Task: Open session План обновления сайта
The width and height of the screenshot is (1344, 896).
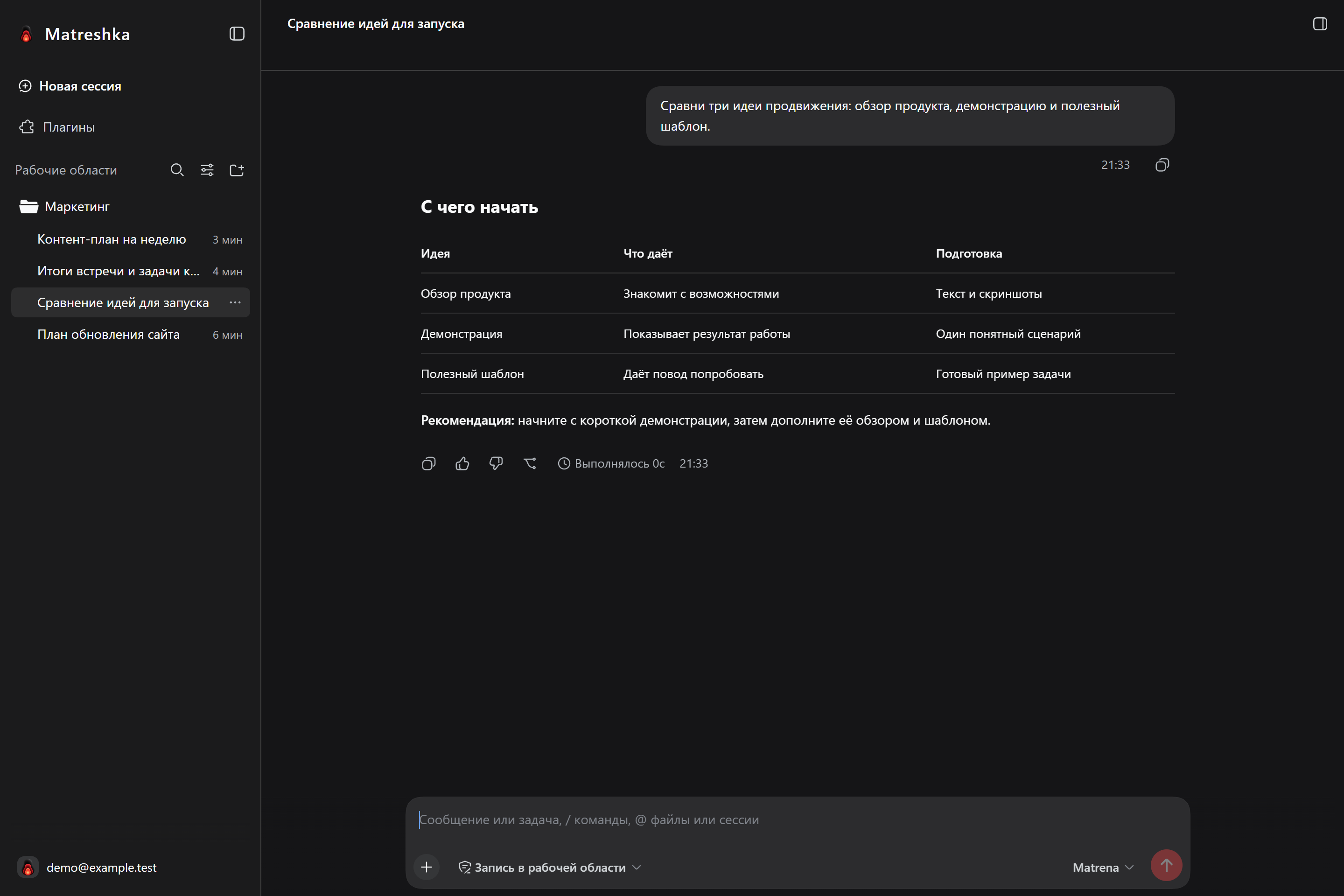Action: pos(130,334)
